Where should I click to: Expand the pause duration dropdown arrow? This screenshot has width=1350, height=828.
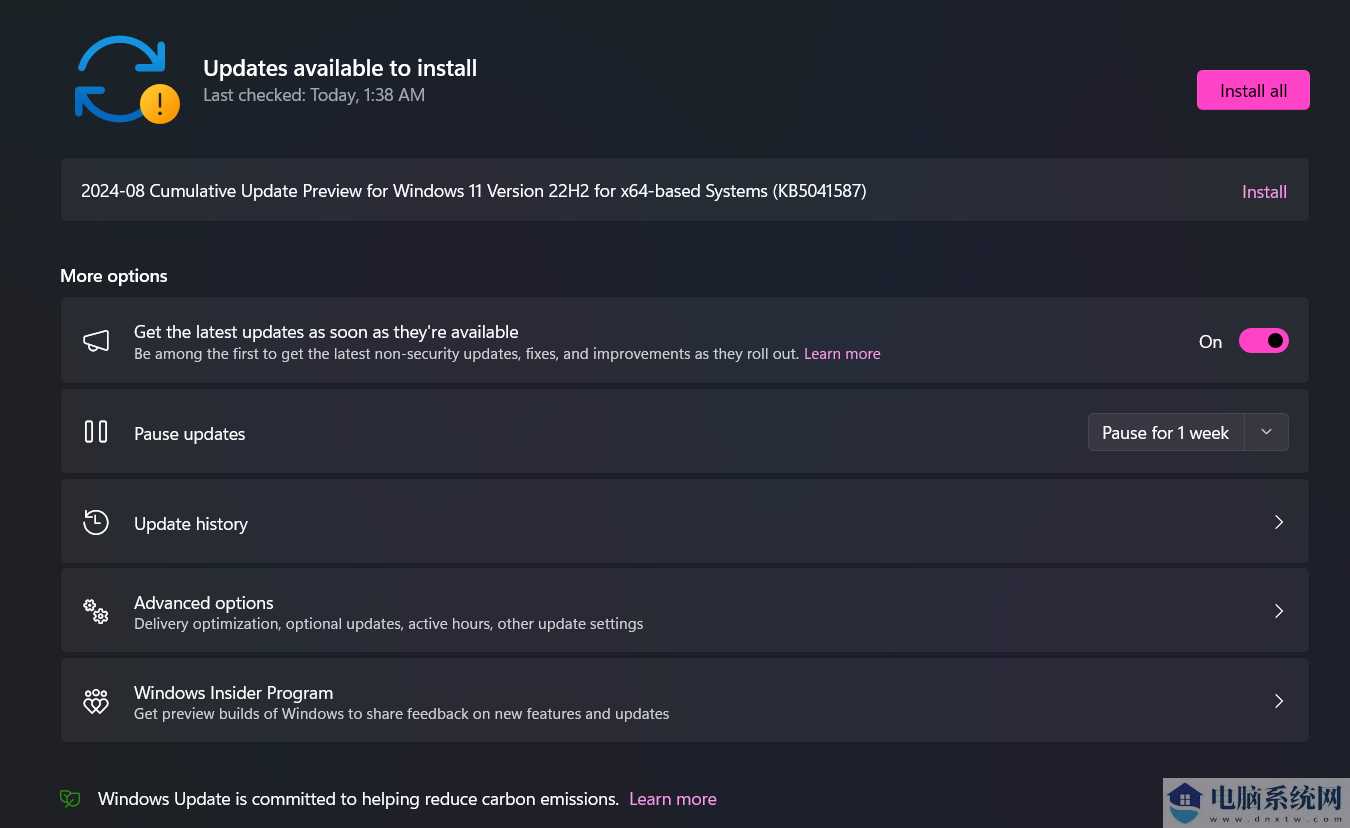click(1266, 433)
